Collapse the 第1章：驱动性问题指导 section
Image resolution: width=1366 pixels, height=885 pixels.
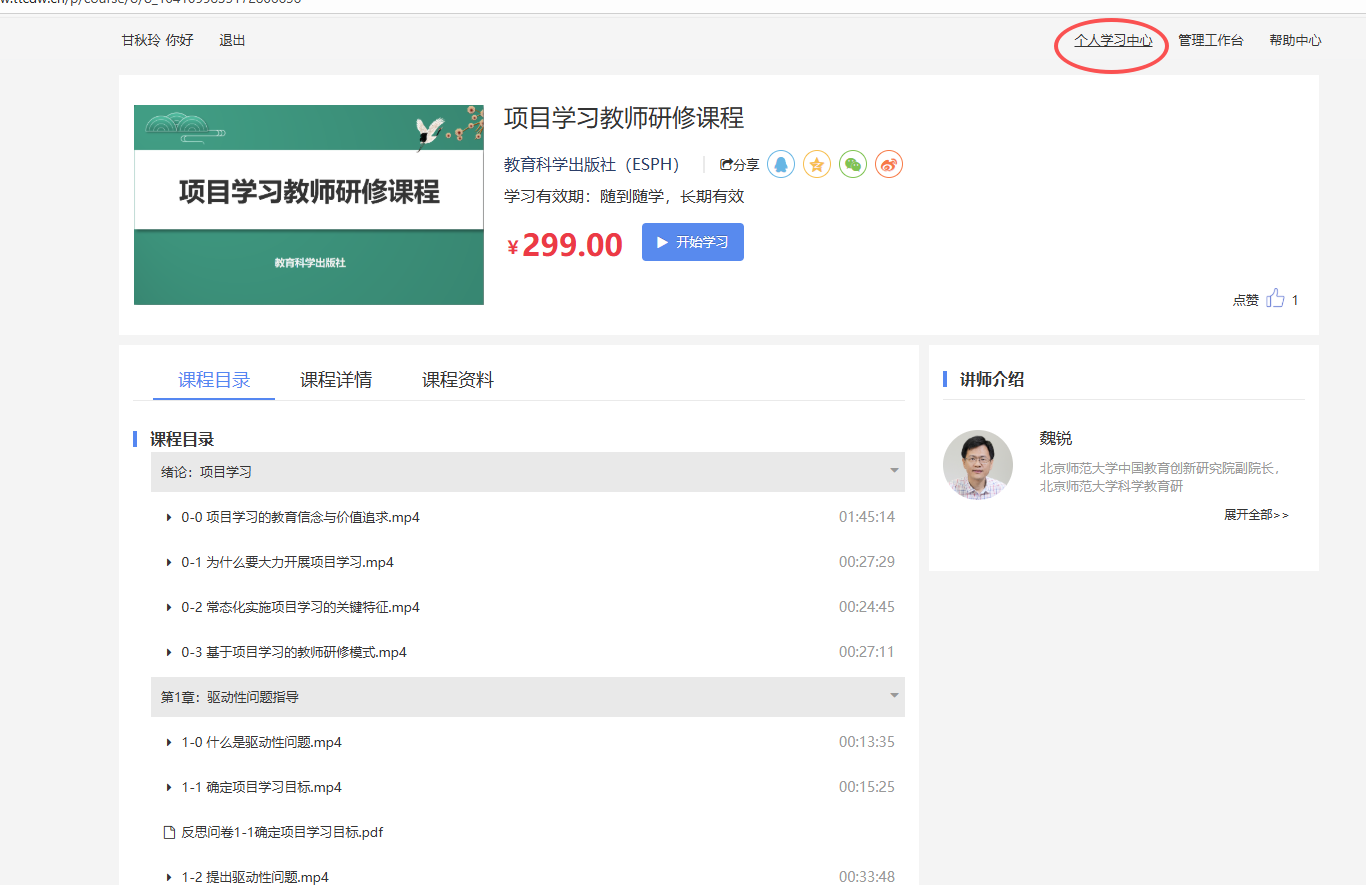pos(893,696)
